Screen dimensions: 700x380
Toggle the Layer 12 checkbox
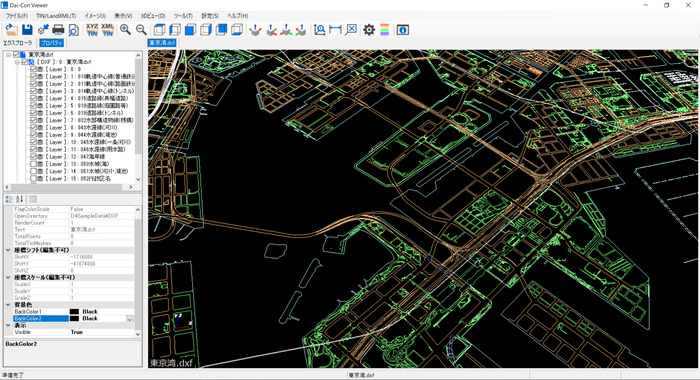tap(33, 157)
